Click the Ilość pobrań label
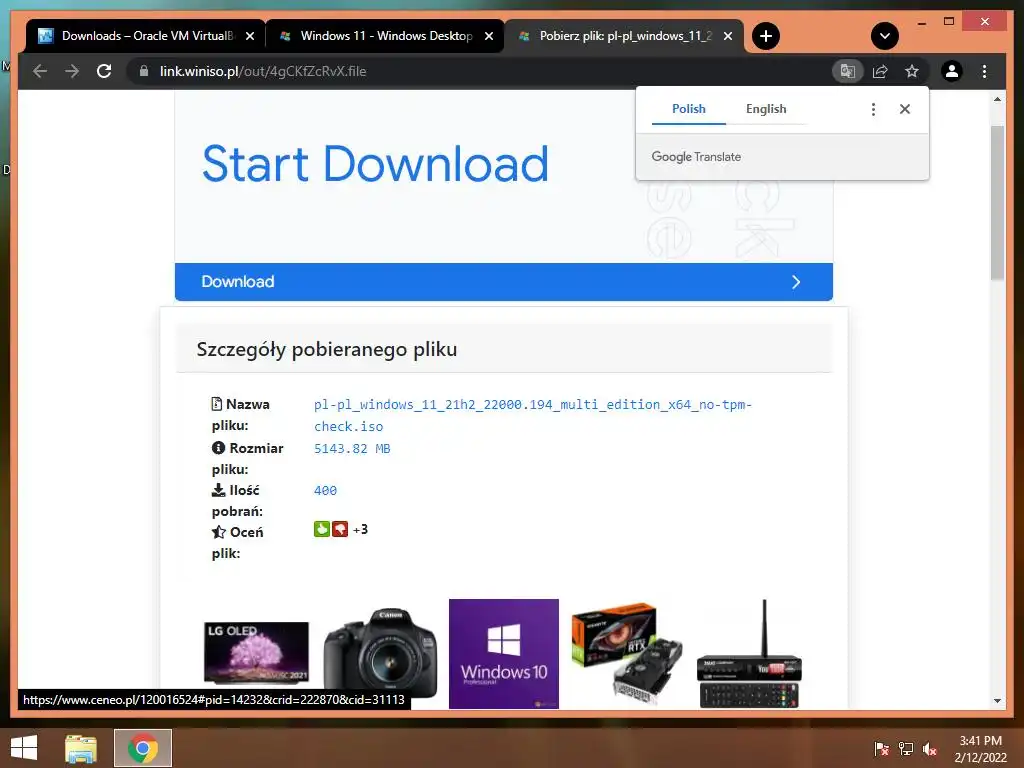1024x768 pixels. coord(237,500)
